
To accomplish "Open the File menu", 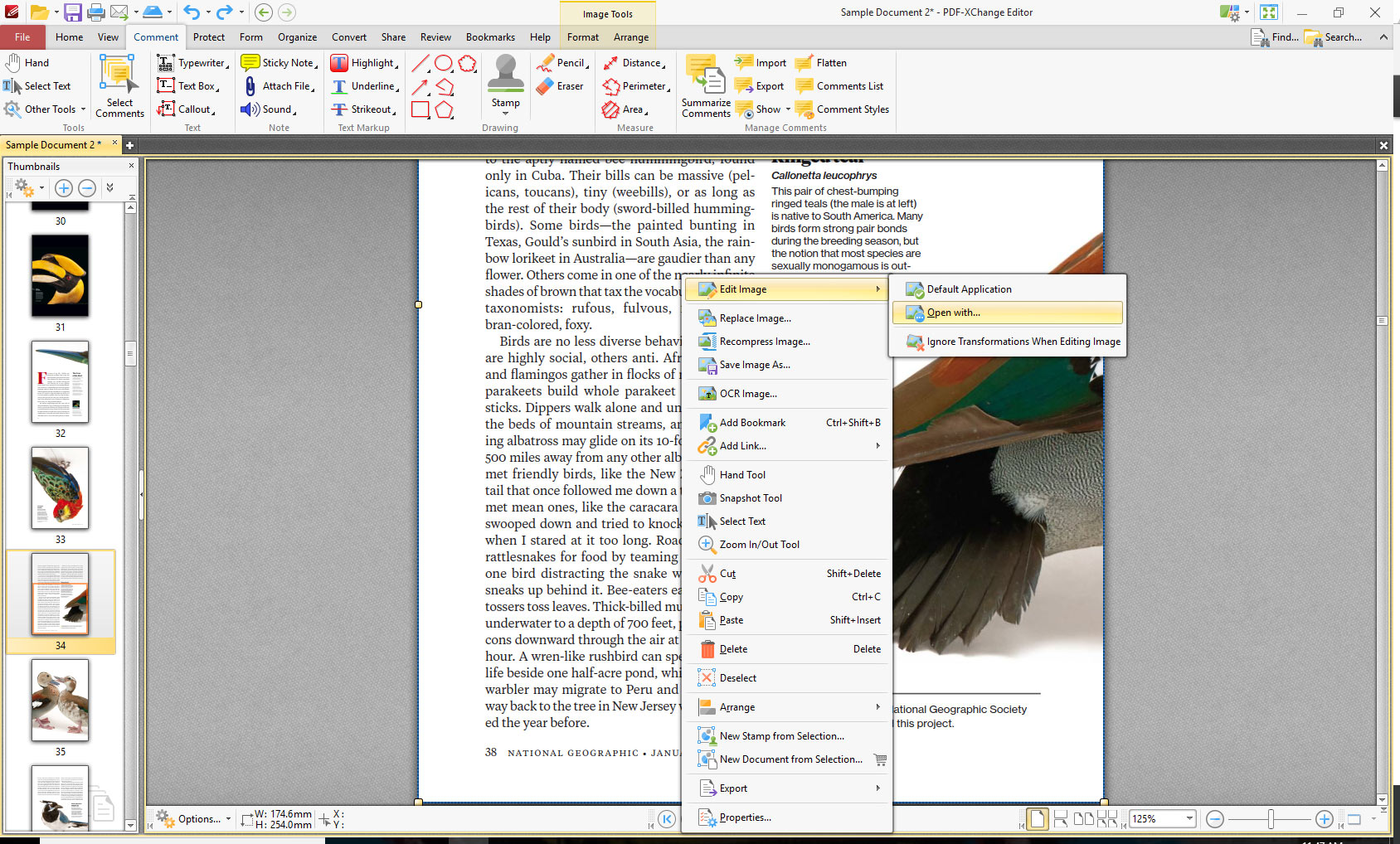I will 22,37.
